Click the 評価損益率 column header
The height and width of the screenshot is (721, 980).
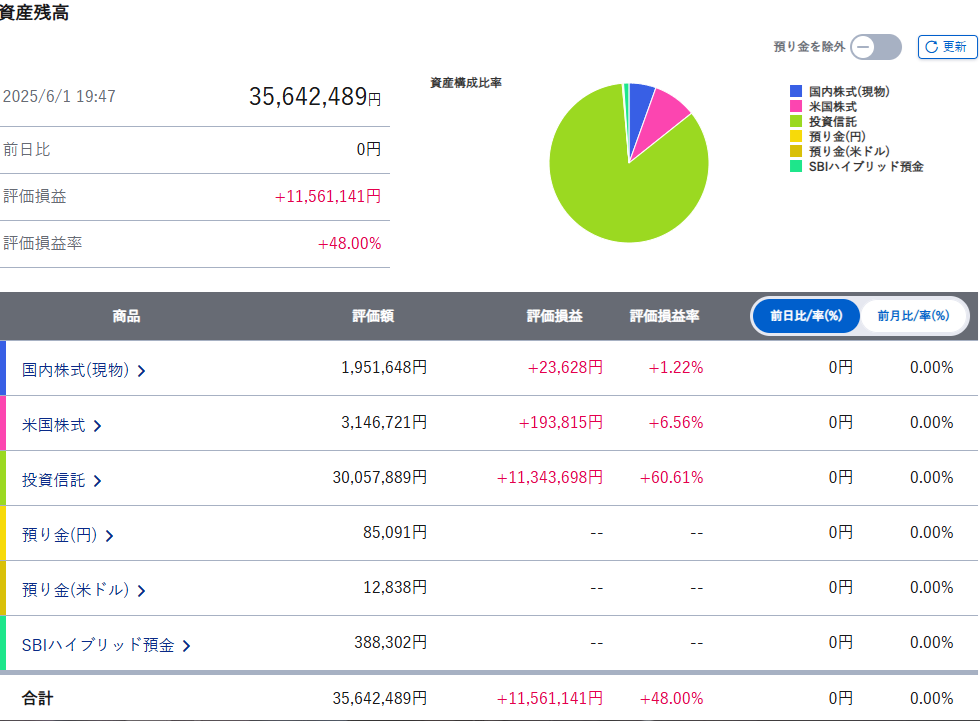(664, 316)
